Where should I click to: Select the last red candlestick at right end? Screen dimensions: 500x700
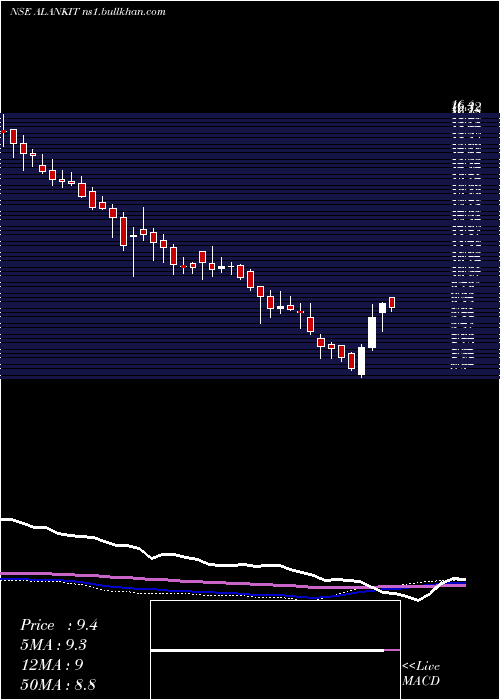[x=392, y=303]
